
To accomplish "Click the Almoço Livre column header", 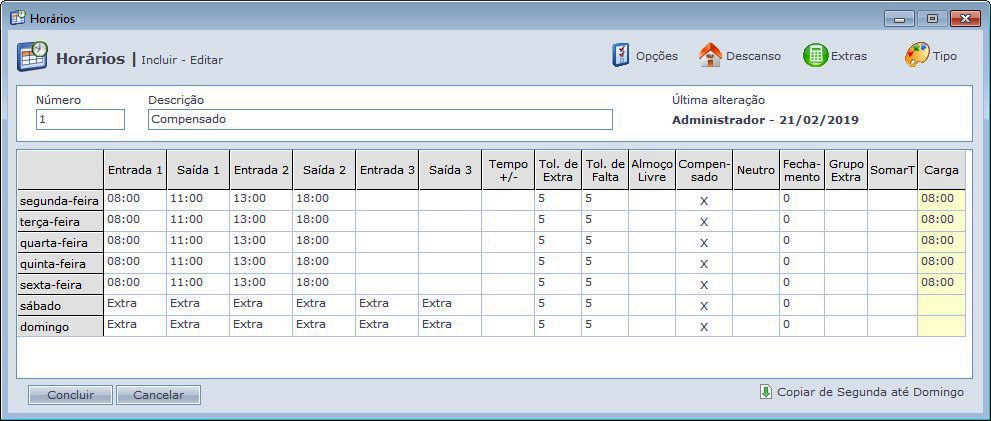I will click(x=652, y=170).
